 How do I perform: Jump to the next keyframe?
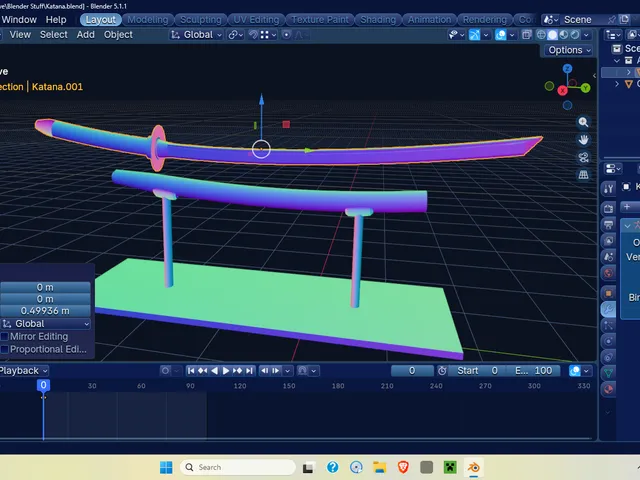tap(238, 371)
